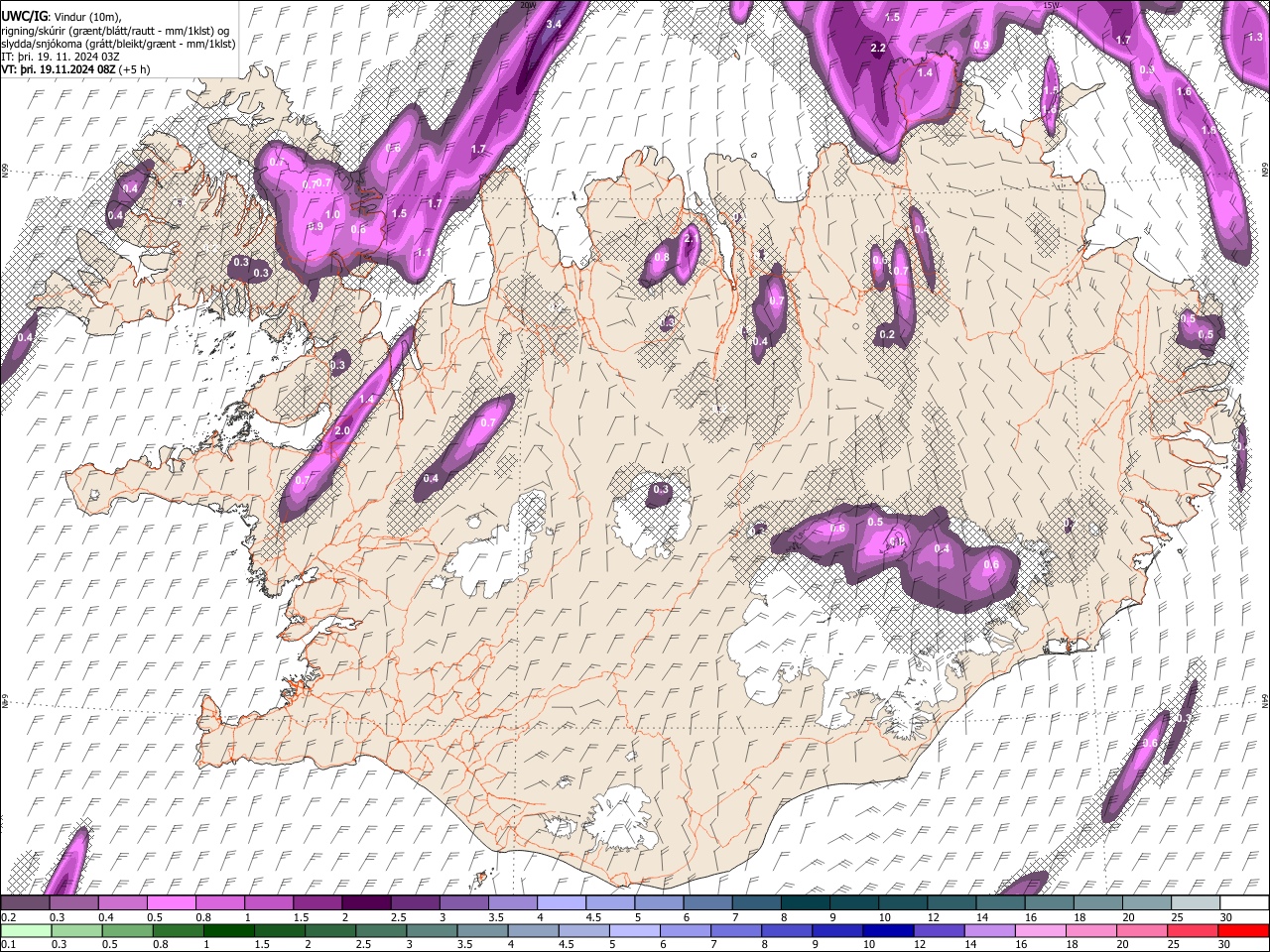
Task: Click the dark teal 8–9 snow legend swatch
Action: 807,902
